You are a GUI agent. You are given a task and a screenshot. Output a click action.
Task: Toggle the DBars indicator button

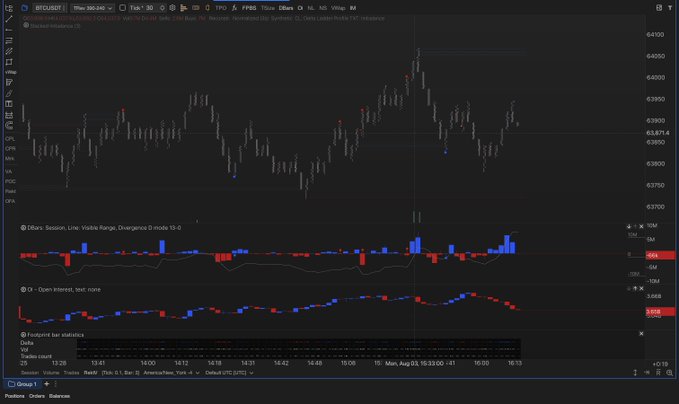click(x=286, y=8)
